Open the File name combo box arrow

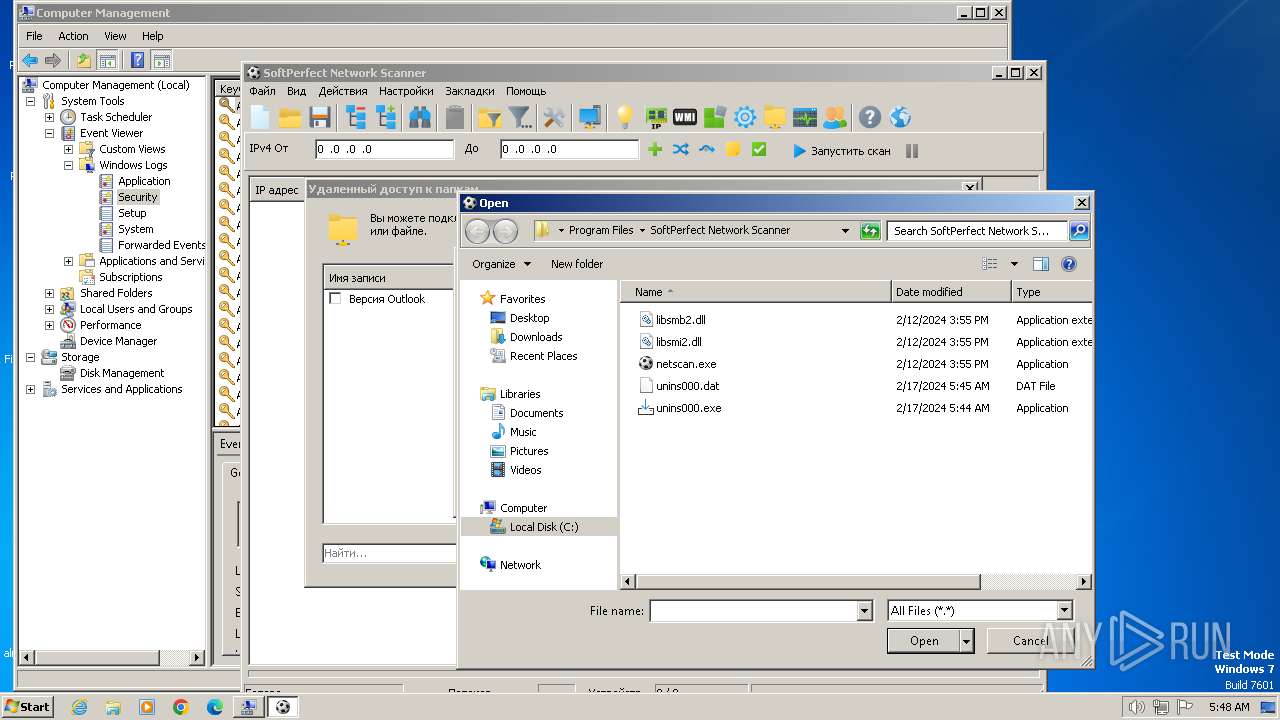point(864,610)
